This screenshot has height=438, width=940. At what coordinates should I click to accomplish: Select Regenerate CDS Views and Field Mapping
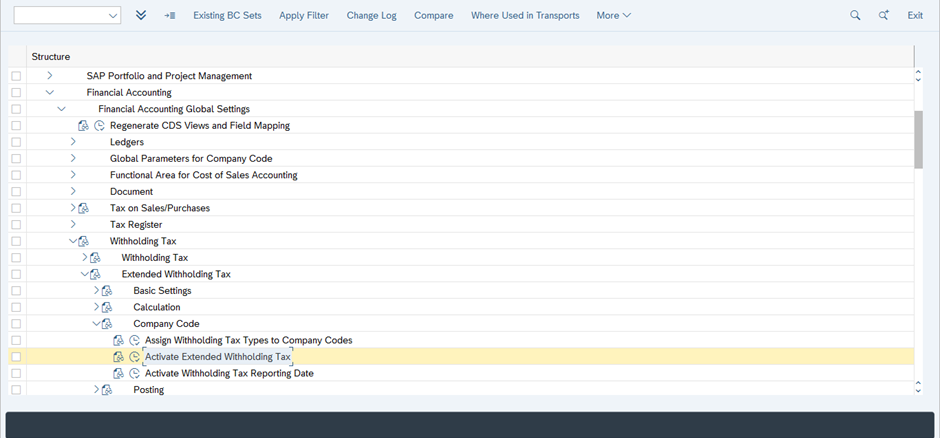[x=200, y=126]
